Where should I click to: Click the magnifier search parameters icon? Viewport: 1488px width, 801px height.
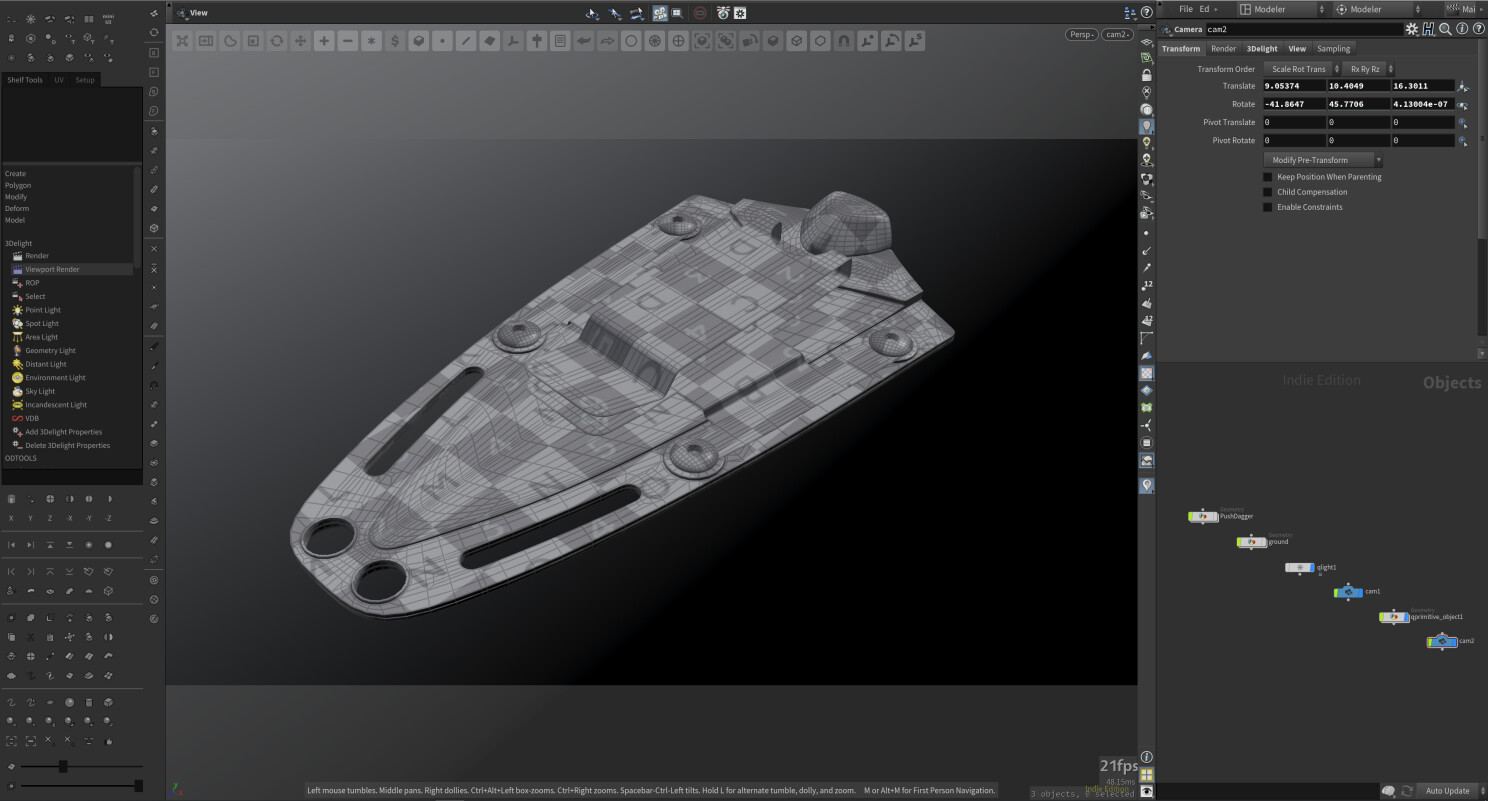point(1445,29)
